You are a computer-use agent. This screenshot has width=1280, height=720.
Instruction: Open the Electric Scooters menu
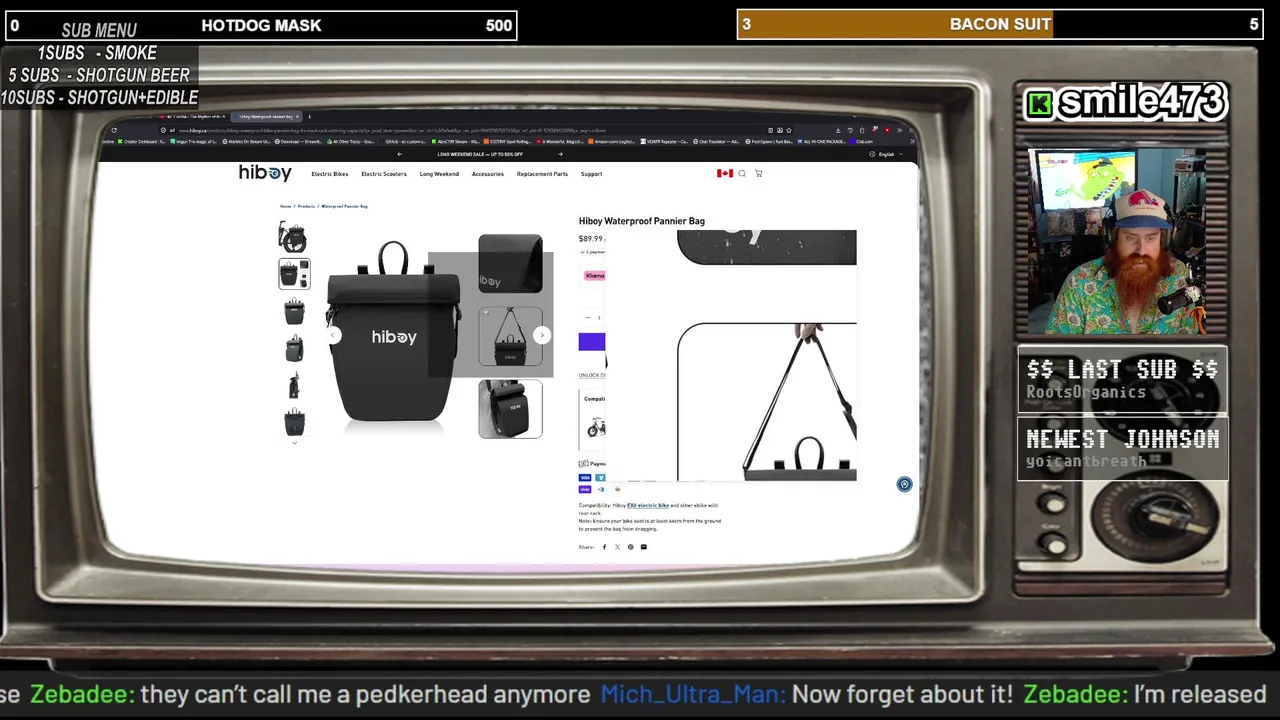tap(384, 174)
